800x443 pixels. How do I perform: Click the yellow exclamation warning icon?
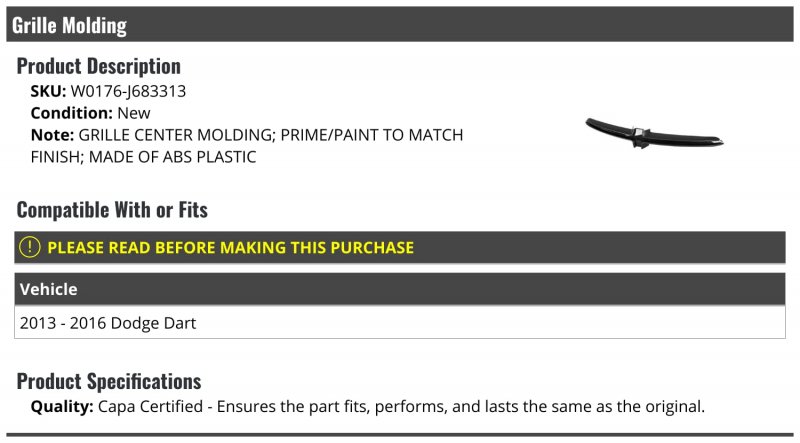pos(30,248)
